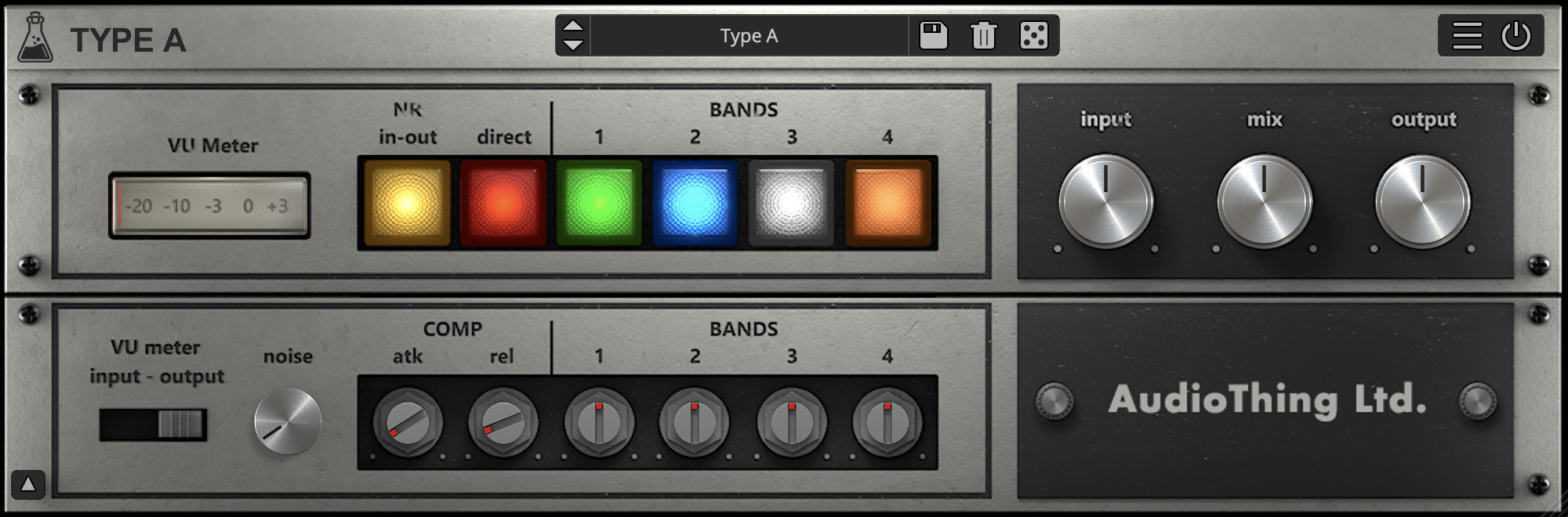
Task: Delete preset with the trash icon
Action: [983, 36]
